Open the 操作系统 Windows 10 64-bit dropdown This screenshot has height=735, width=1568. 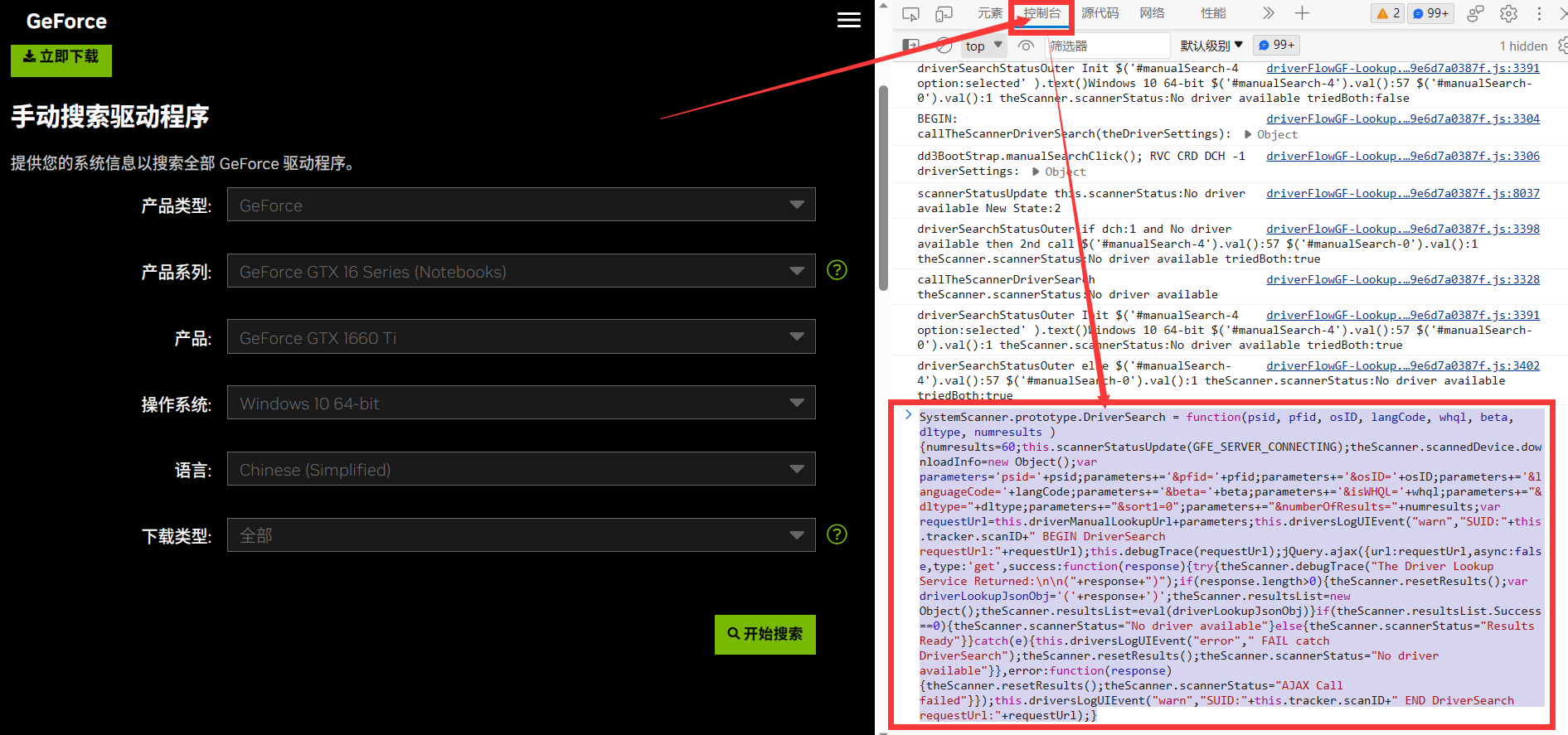coord(521,403)
